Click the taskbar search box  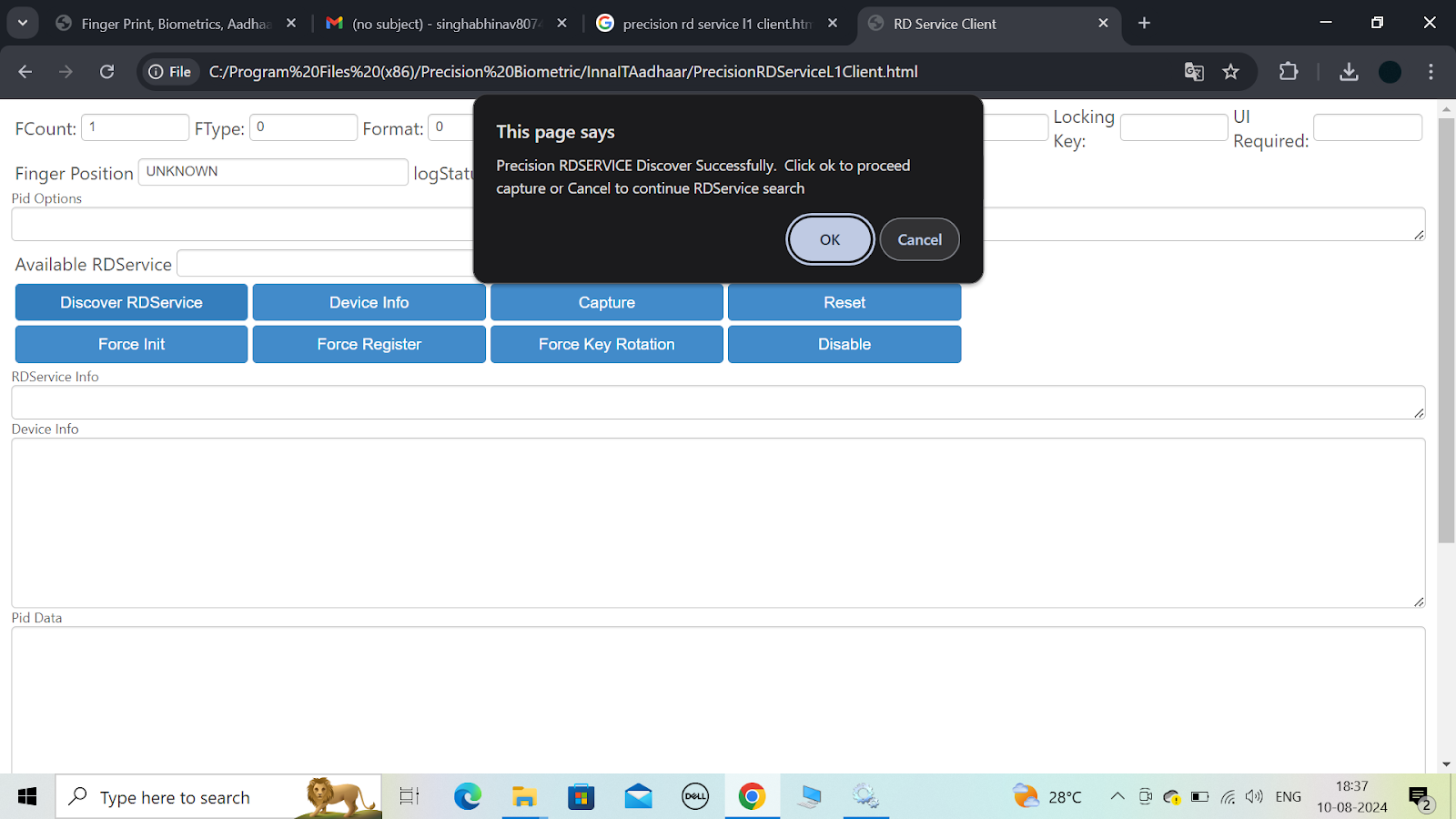point(218,797)
